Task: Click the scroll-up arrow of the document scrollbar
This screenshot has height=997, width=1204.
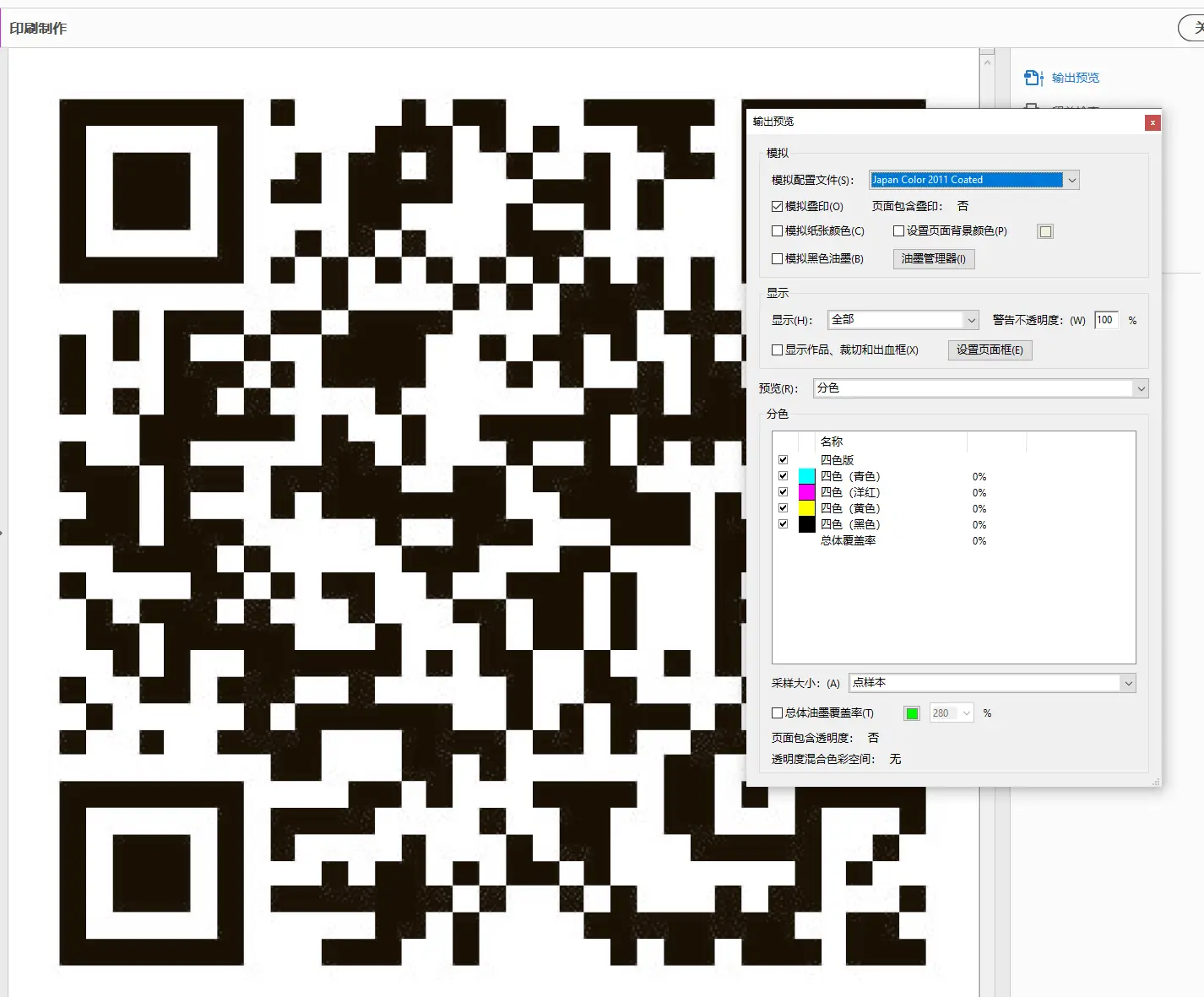Action: pos(987,62)
